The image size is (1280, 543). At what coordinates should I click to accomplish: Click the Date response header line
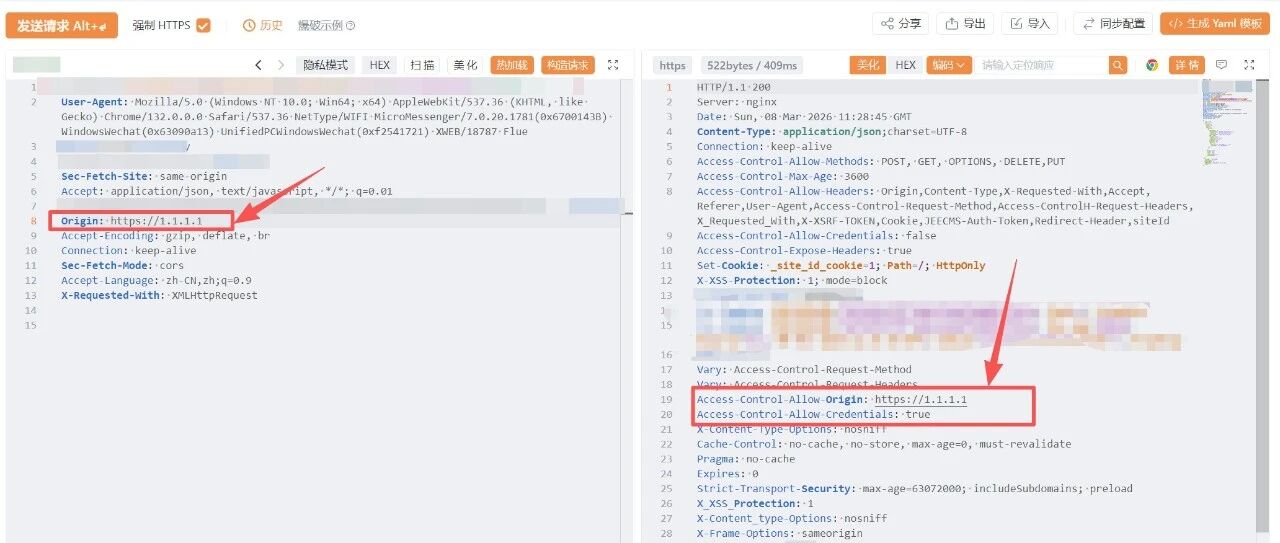804,117
